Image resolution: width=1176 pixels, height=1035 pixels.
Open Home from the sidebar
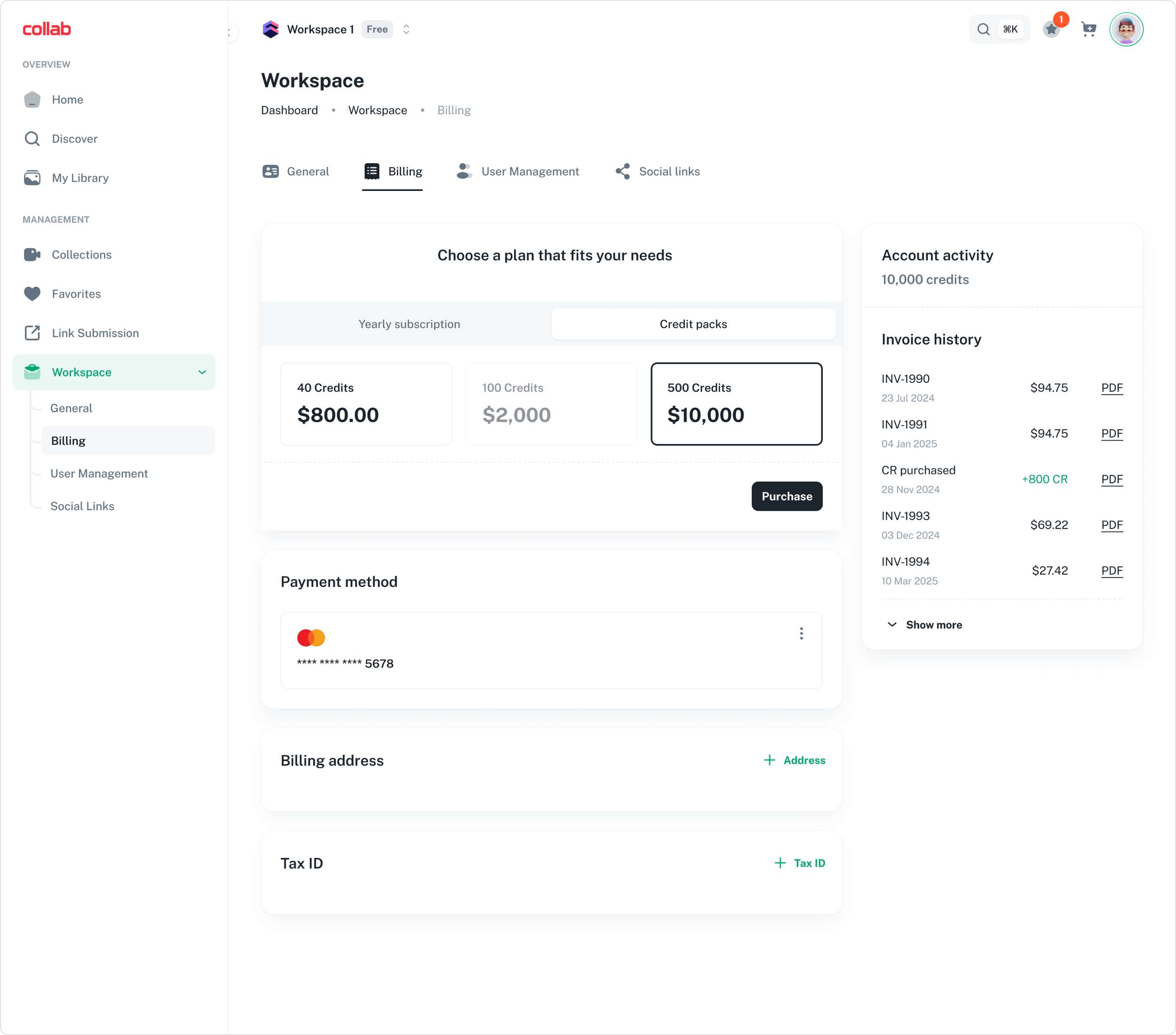67,99
